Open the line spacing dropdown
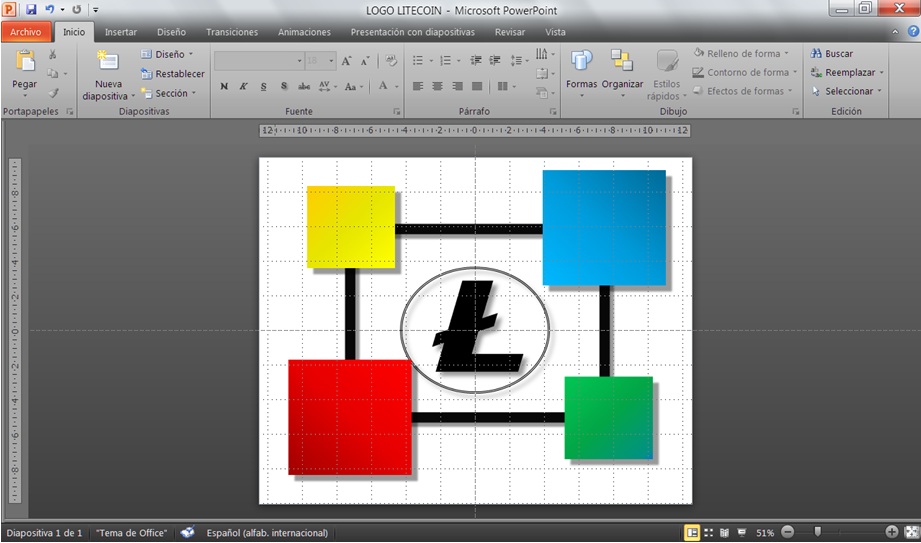The image size is (921, 543). 519,60
